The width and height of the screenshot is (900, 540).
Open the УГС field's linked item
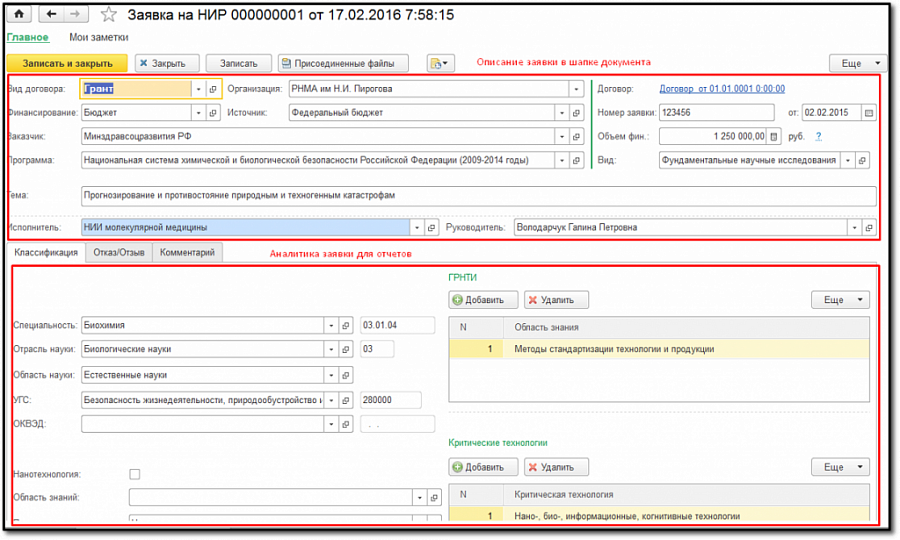click(x=346, y=401)
